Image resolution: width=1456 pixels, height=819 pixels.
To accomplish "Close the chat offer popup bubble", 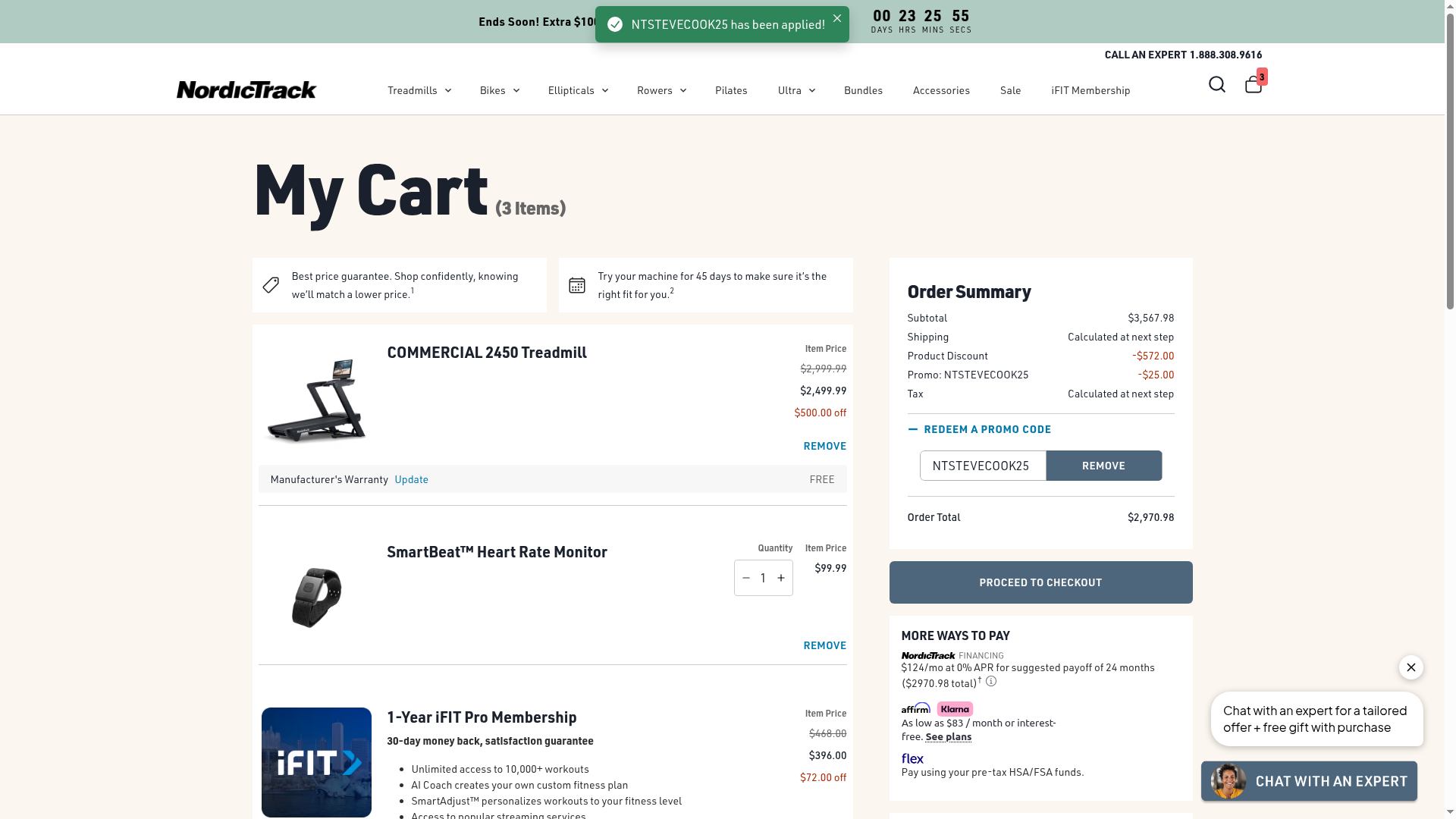I will click(x=1410, y=667).
